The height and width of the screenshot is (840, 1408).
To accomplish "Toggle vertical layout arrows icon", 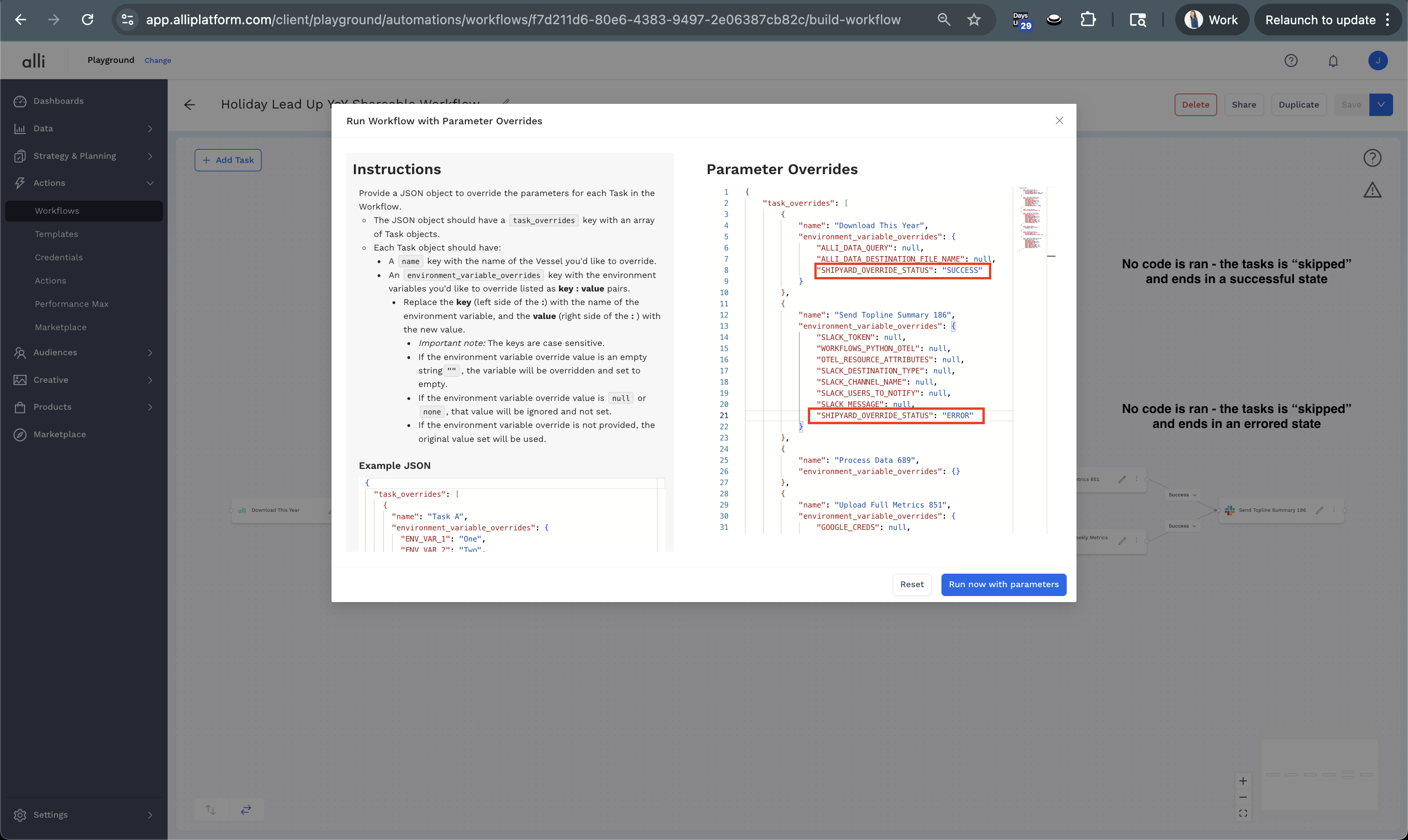I will [210, 810].
